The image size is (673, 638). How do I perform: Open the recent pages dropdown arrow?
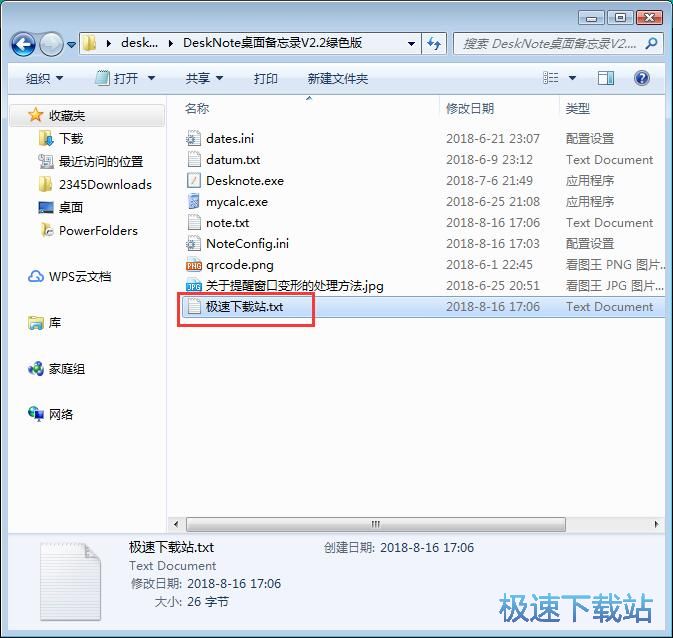click(x=71, y=44)
